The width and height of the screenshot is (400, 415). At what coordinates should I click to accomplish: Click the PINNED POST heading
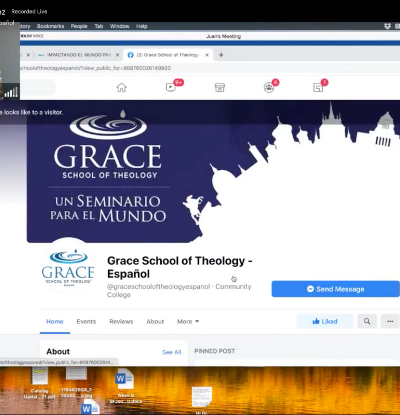(x=215, y=351)
